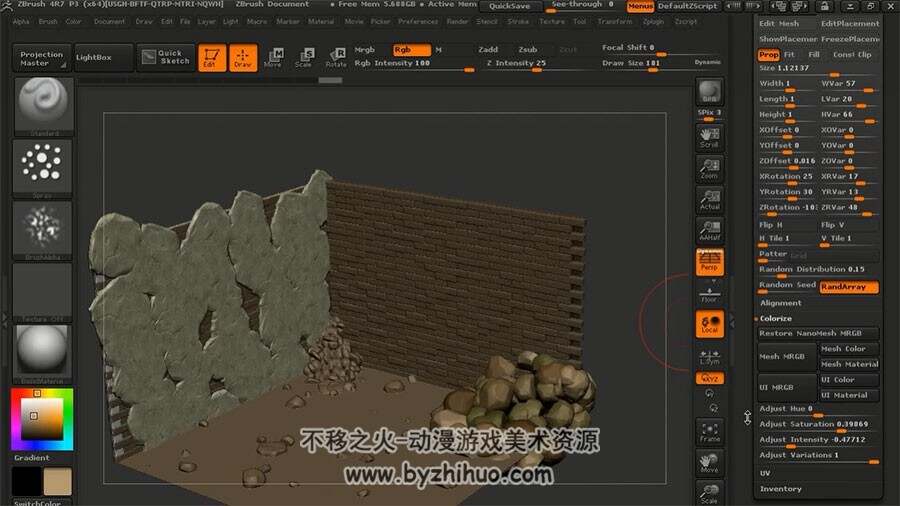Click the Scroll canvas icon
Viewport: 900px width, 506px height.
709,138
